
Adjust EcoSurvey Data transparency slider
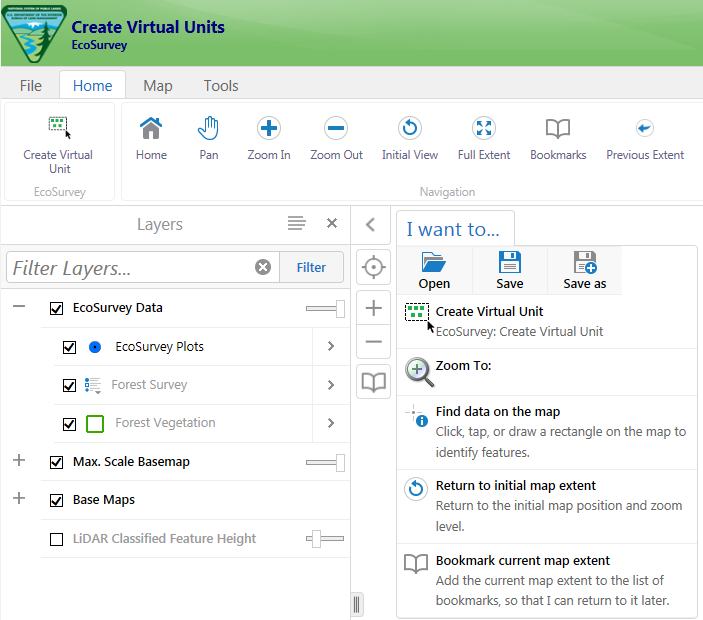point(325,308)
